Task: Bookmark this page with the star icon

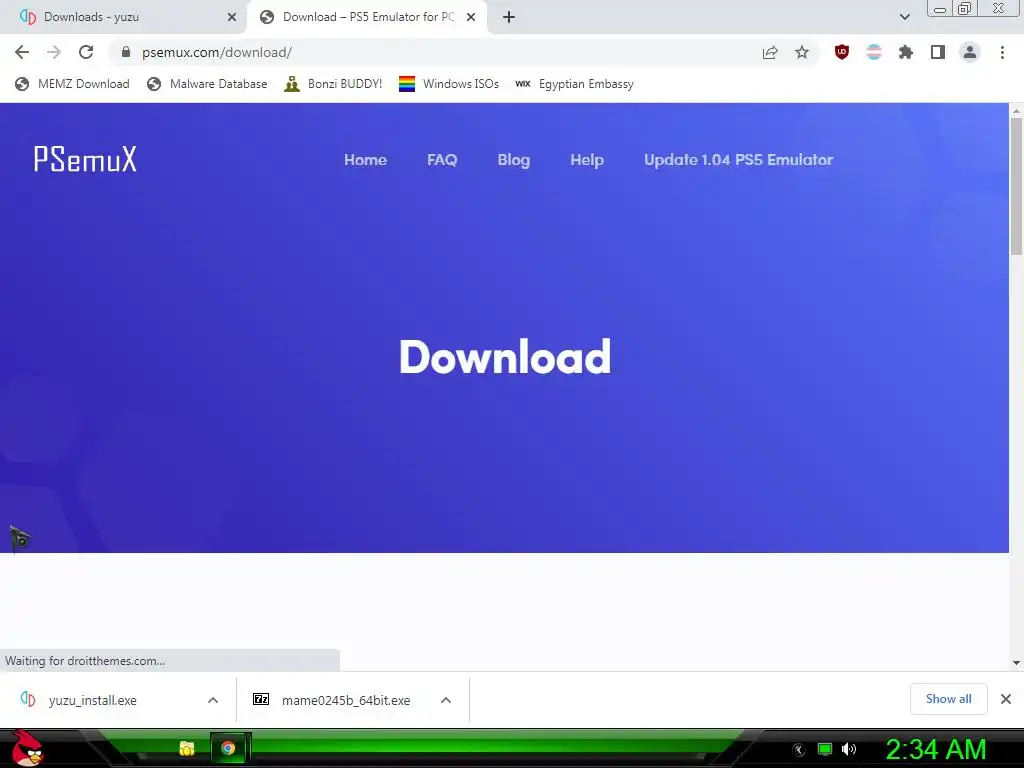Action: tap(802, 52)
